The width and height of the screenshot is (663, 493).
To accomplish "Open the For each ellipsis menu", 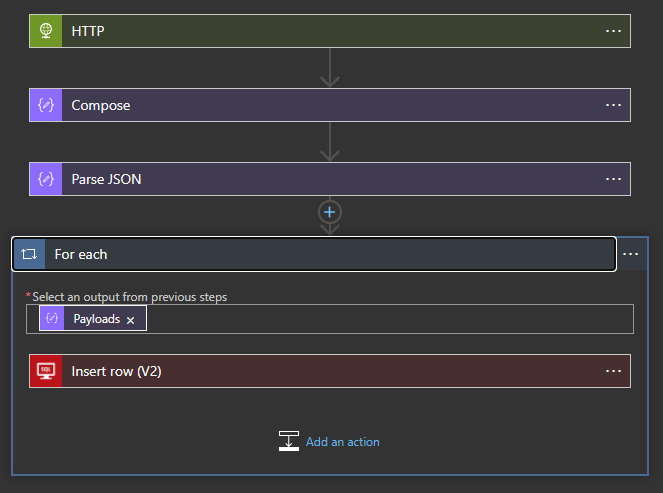I will click(630, 254).
